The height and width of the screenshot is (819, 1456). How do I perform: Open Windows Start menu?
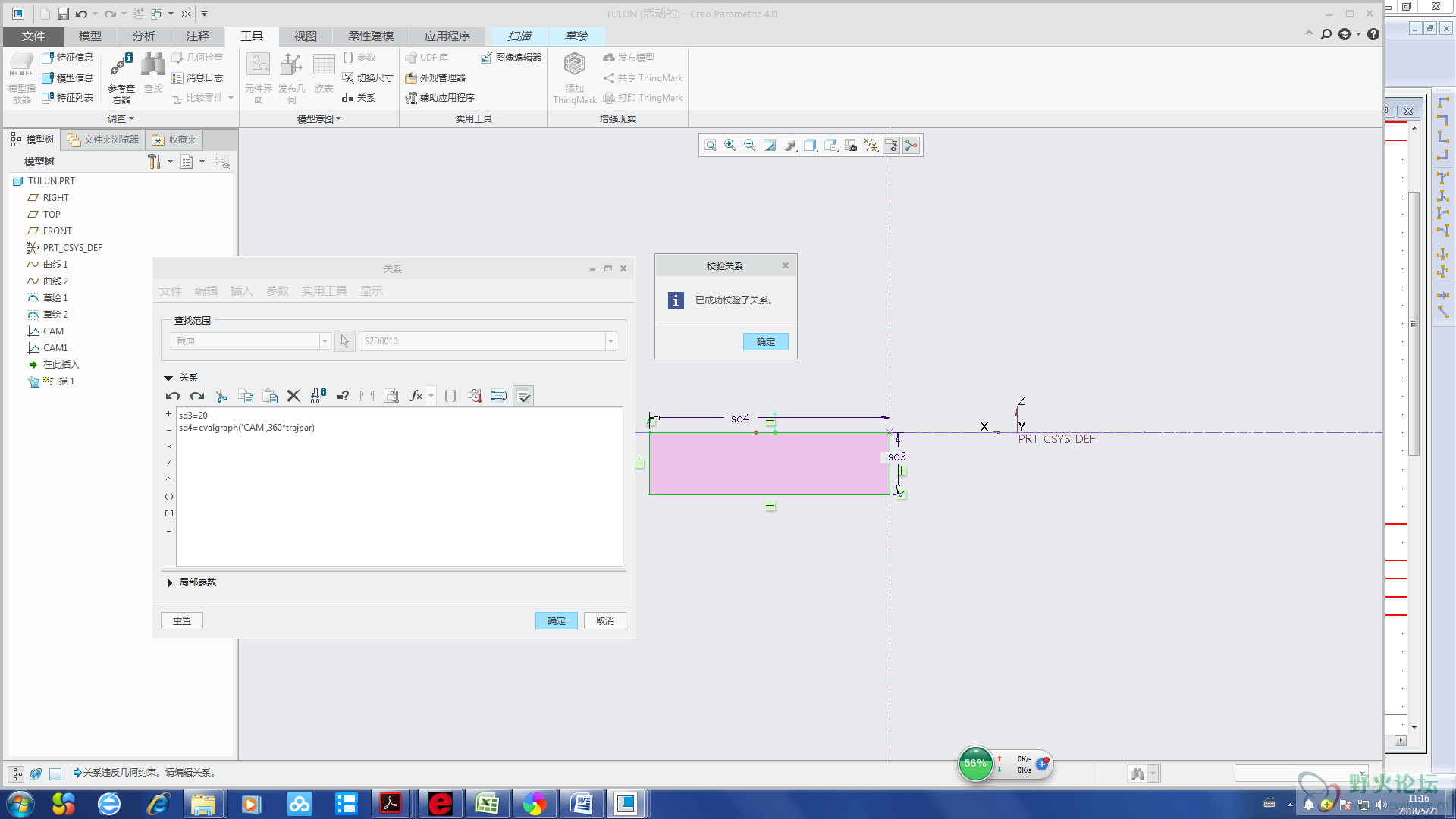(20, 804)
